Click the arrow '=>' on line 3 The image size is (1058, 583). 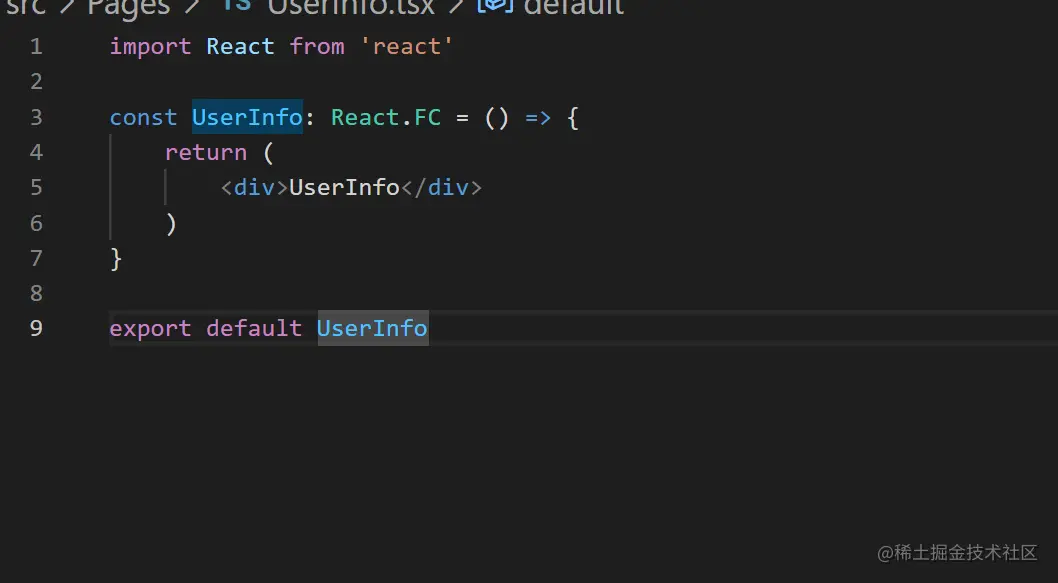click(x=538, y=117)
